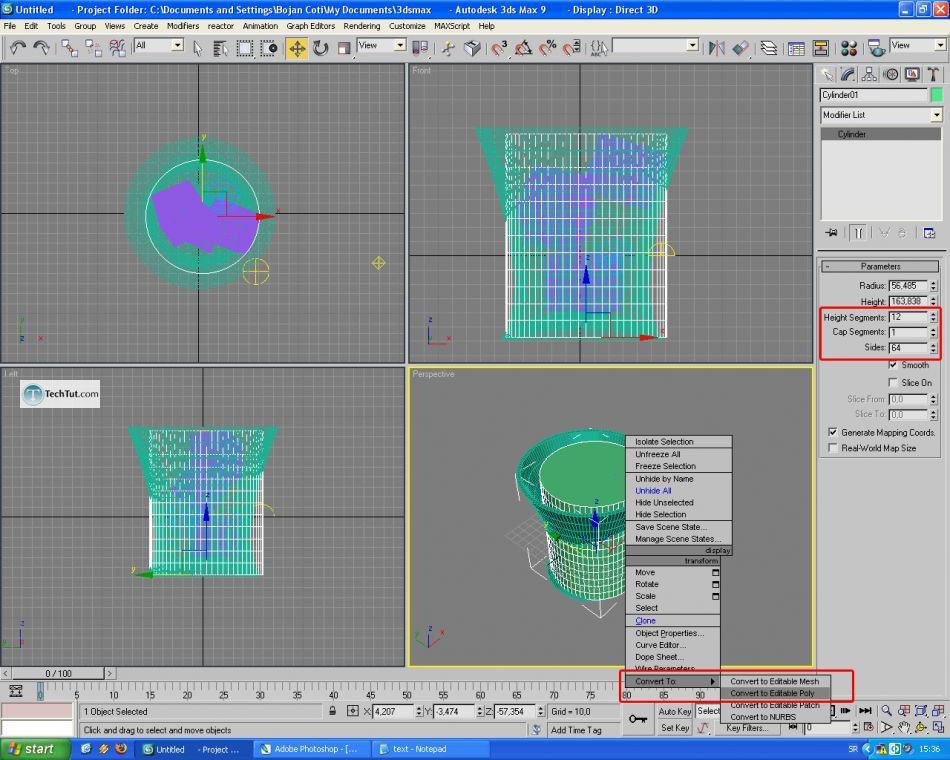
Task: Enable Real-World Map Size option
Action: 832,448
